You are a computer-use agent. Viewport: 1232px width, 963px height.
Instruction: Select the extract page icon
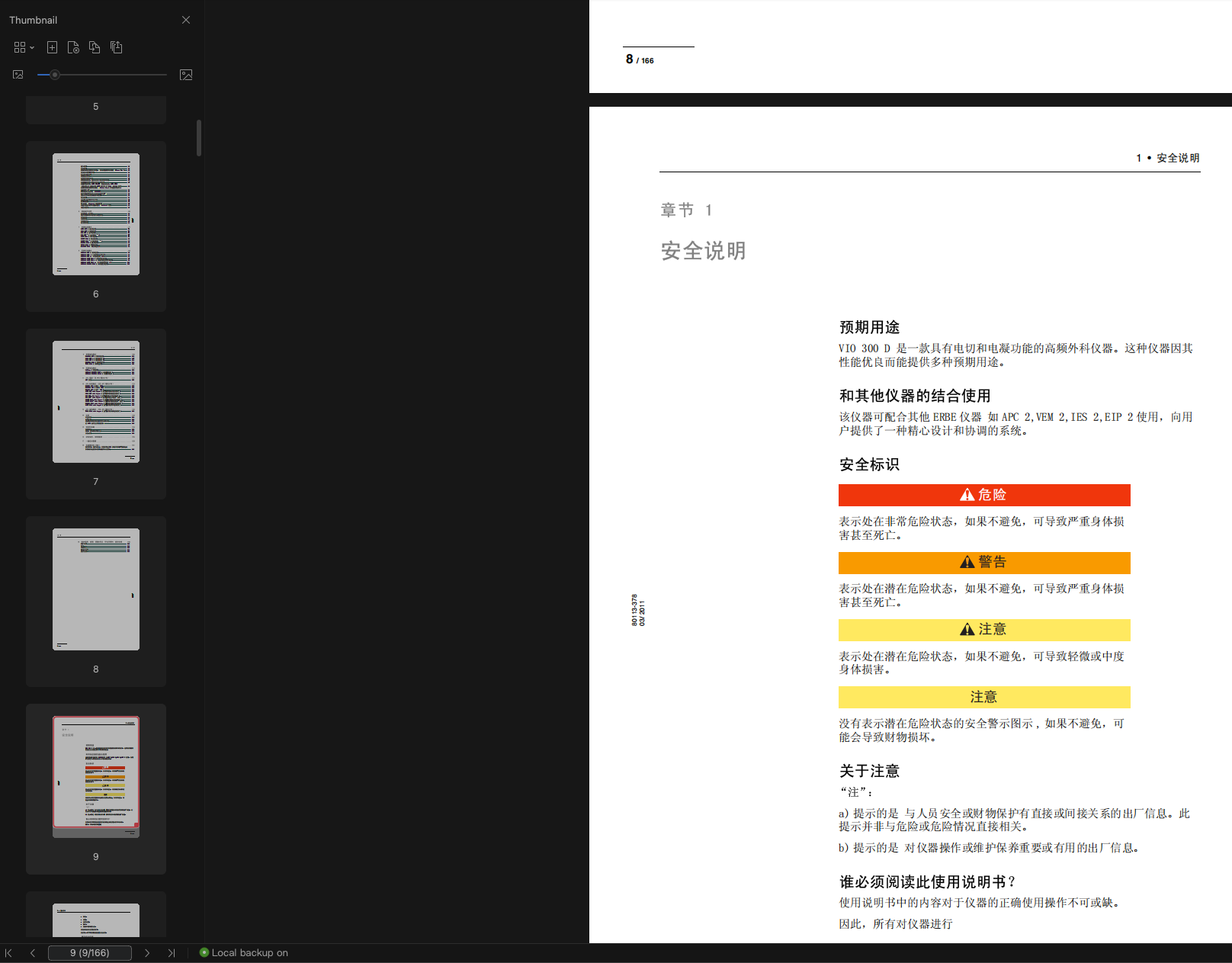coord(73,47)
